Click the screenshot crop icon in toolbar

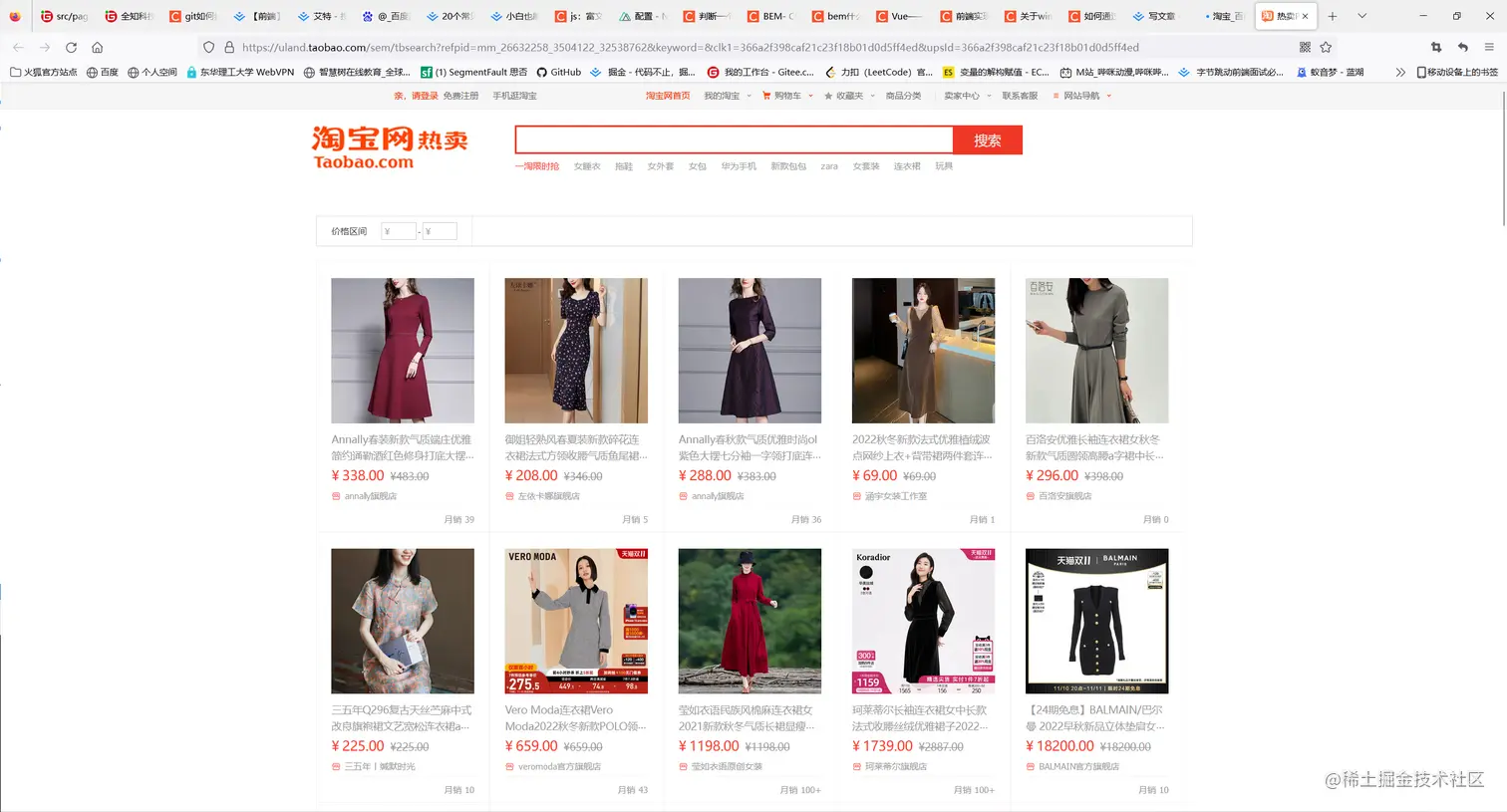pyautogui.click(x=1436, y=47)
